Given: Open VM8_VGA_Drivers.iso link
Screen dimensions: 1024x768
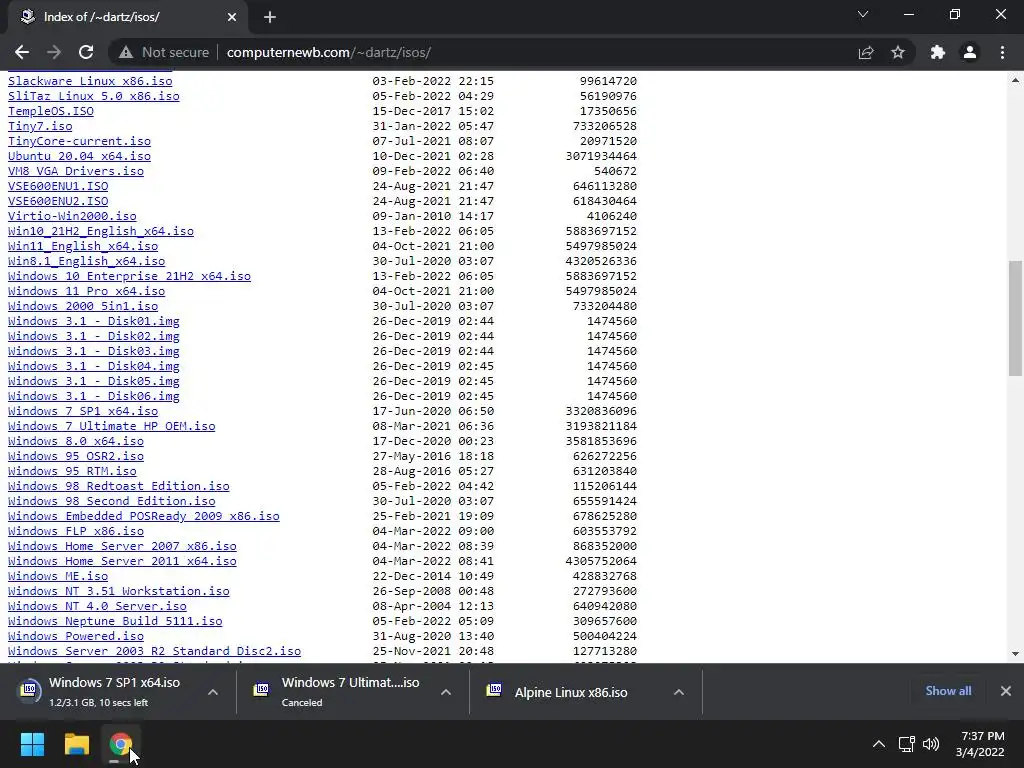Looking at the screenshot, I should 76,171.
